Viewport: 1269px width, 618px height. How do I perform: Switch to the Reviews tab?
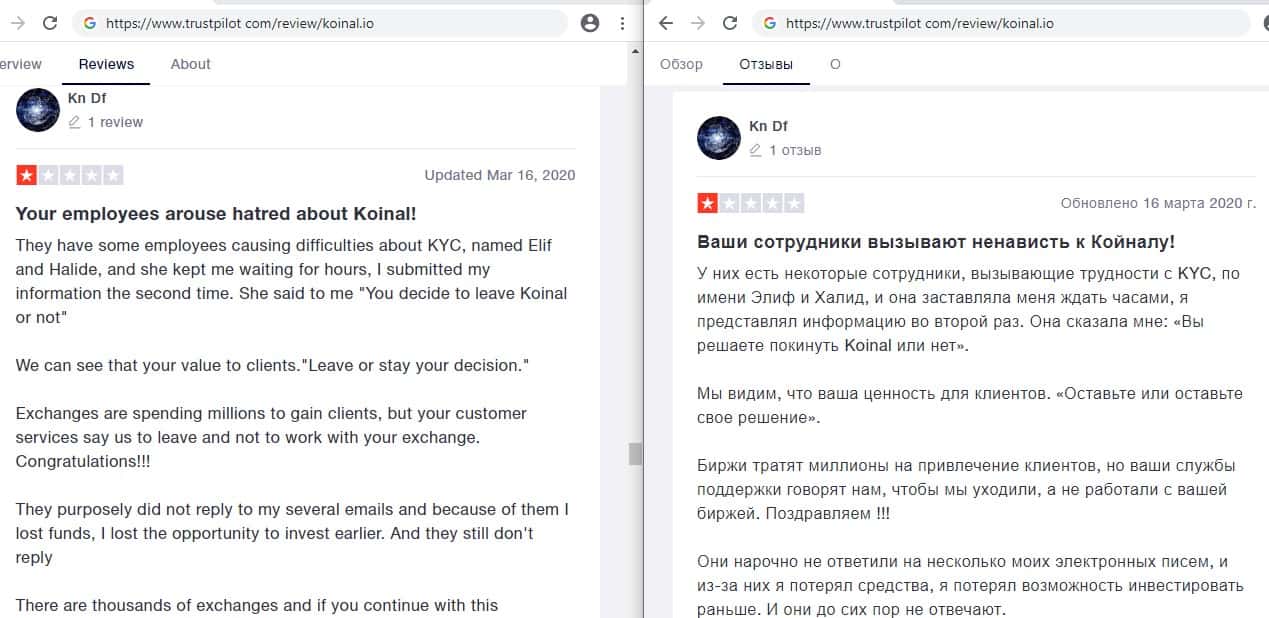106,64
